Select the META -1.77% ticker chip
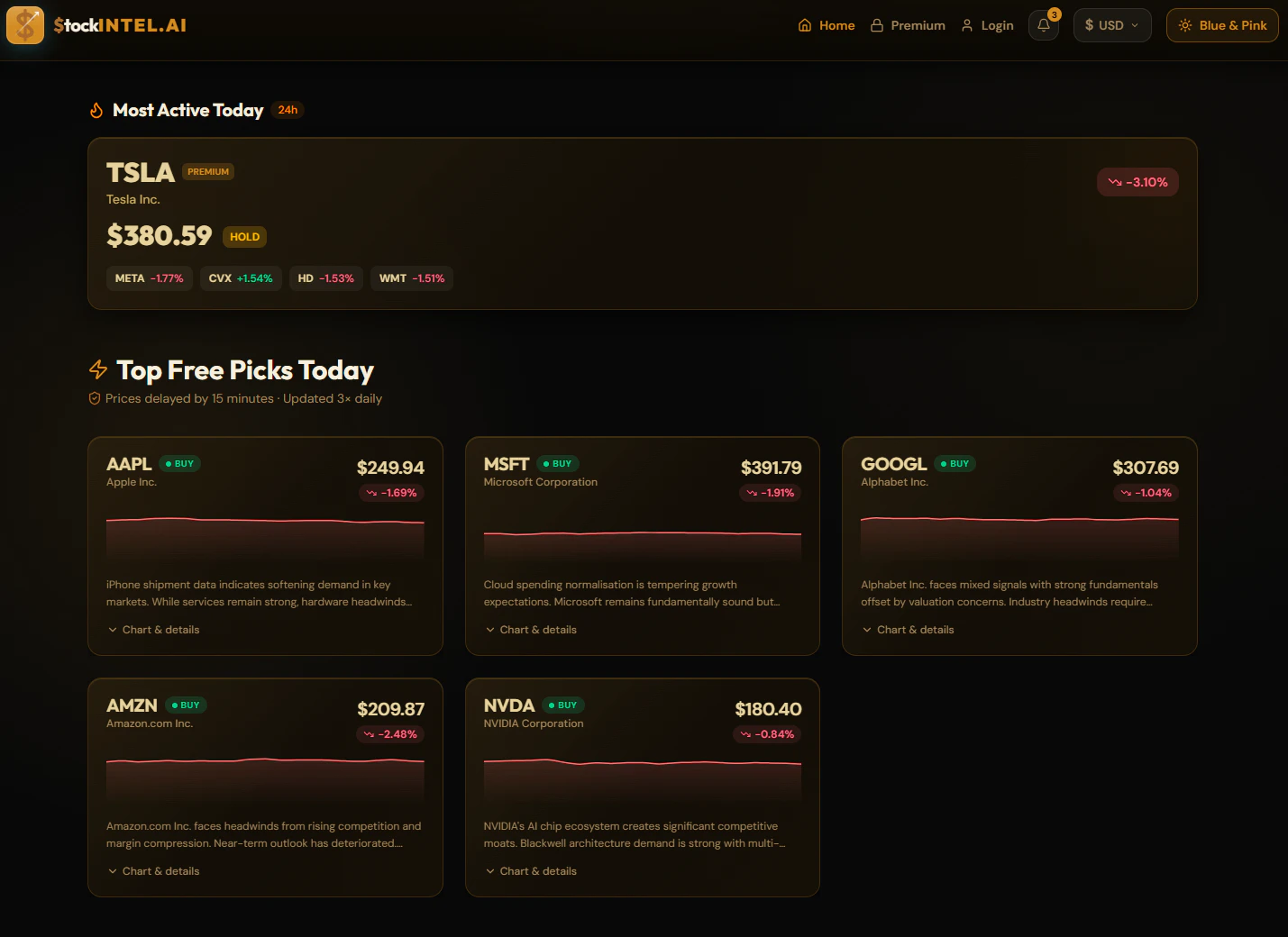The width and height of the screenshot is (1288, 937). tap(149, 278)
